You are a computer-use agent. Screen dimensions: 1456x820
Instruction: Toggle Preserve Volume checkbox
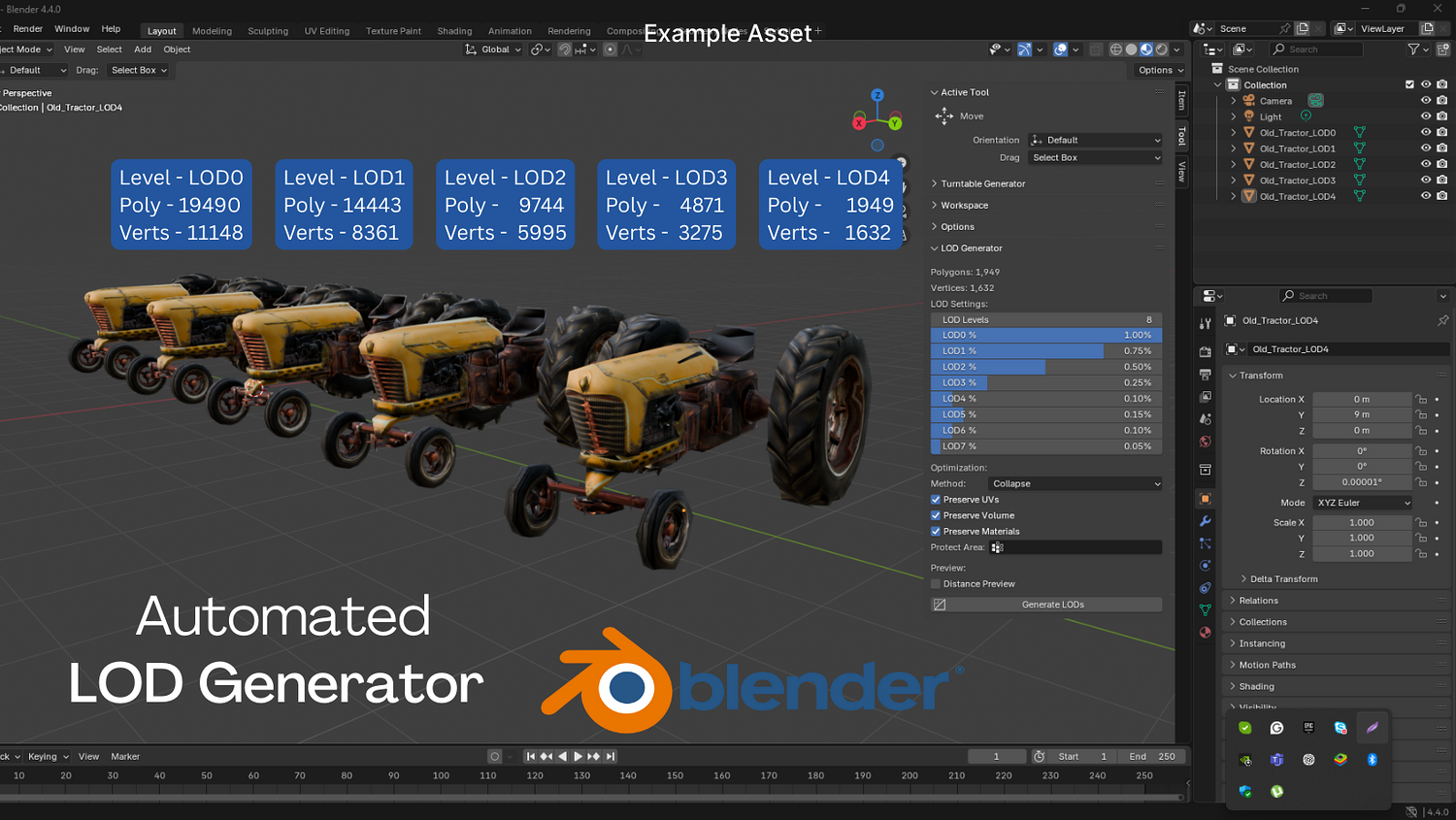coord(936,515)
